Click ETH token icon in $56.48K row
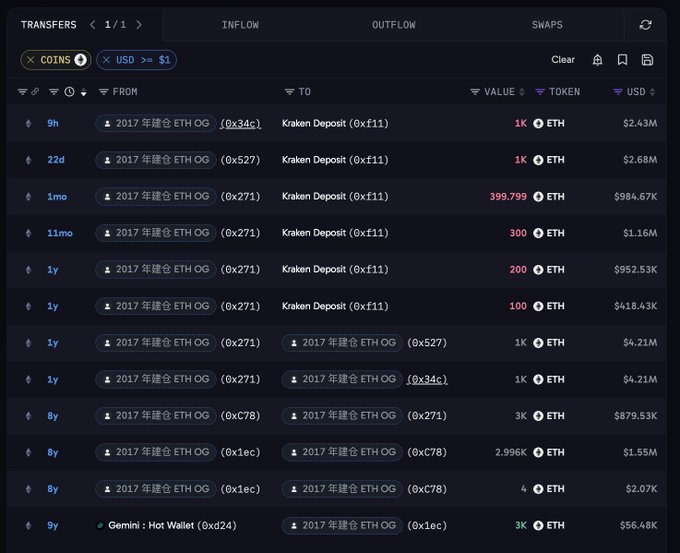Screen dimensions: 680x553 click(538, 526)
